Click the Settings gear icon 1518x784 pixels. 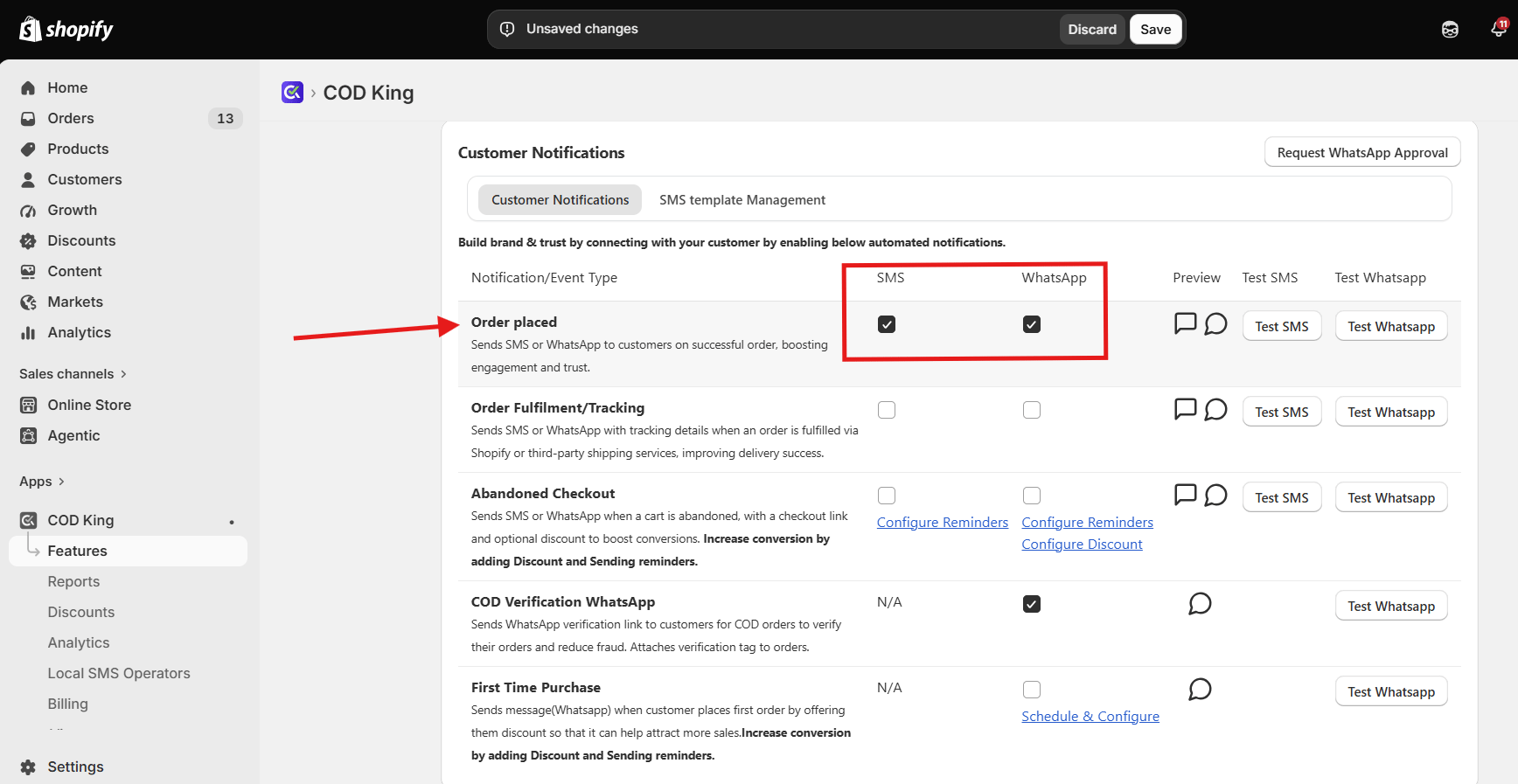28,767
